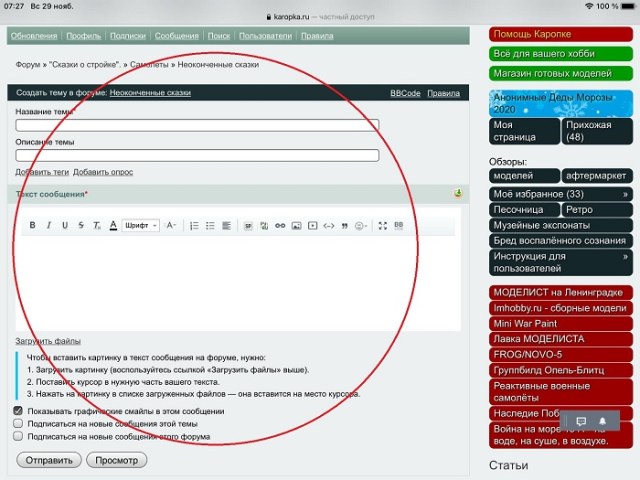Screen dimensions: 640x480
Task: Open the font size dropdown
Action: [x=171, y=226]
